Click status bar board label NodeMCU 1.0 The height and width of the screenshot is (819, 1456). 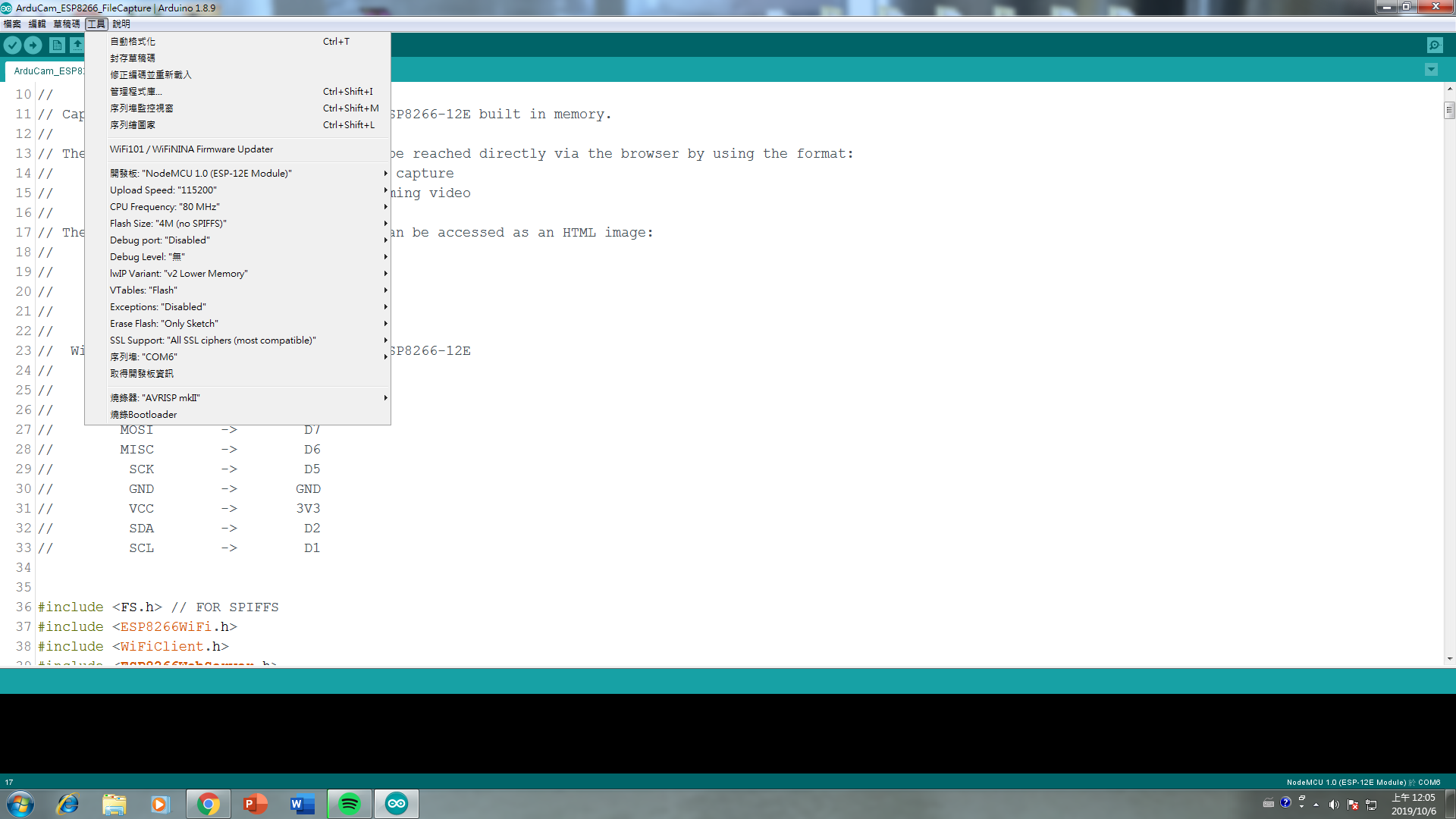1346,782
